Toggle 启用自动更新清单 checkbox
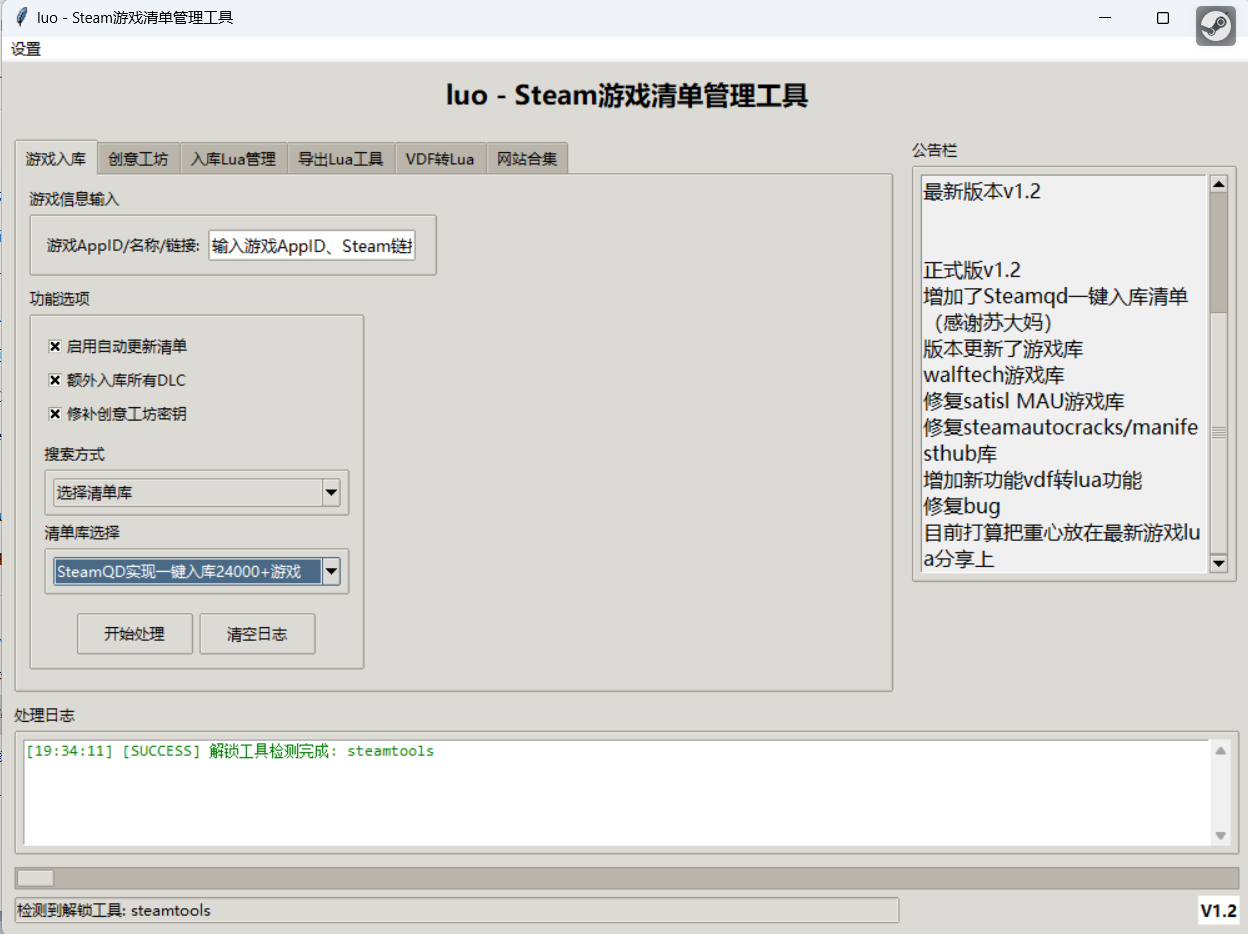Screen dimensions: 1248x934 point(55,346)
